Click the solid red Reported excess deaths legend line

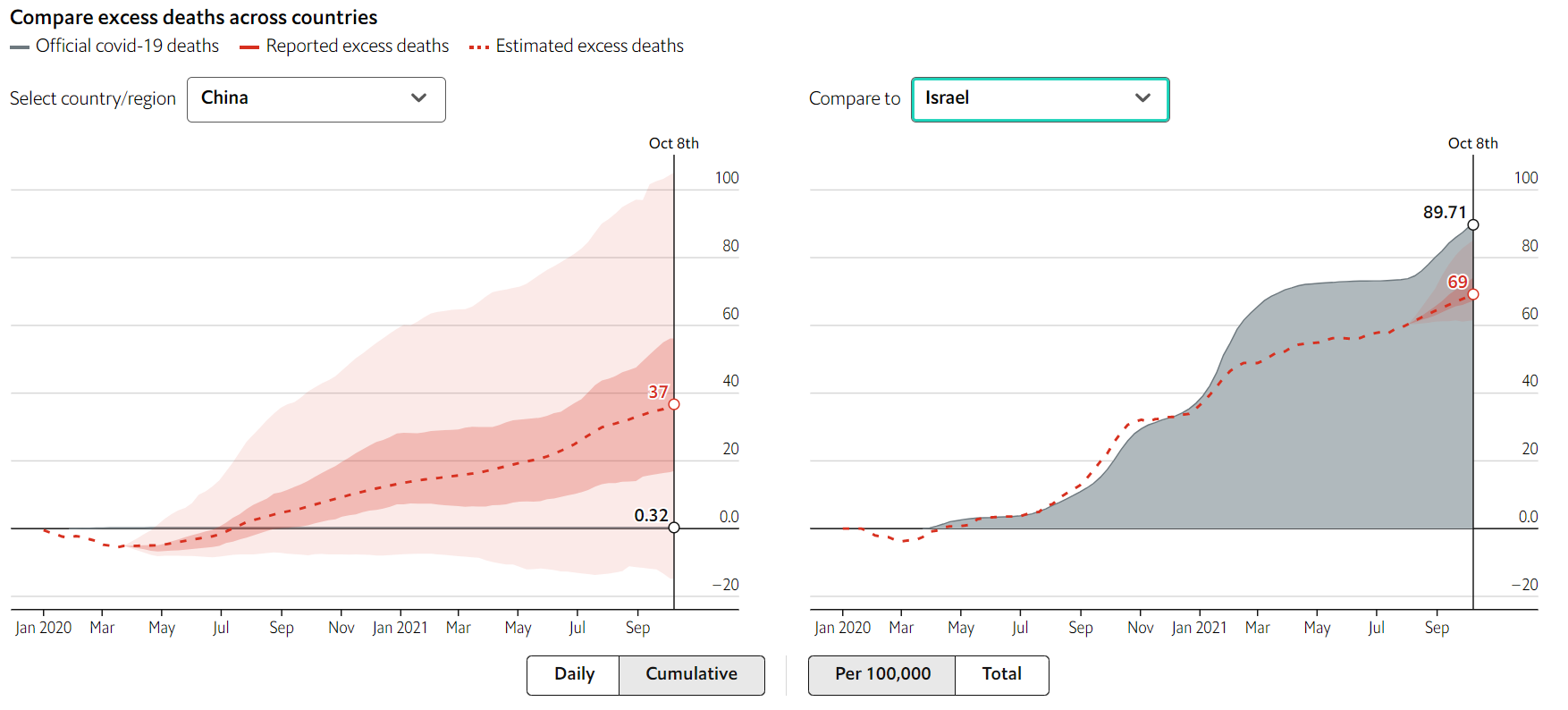point(249,47)
